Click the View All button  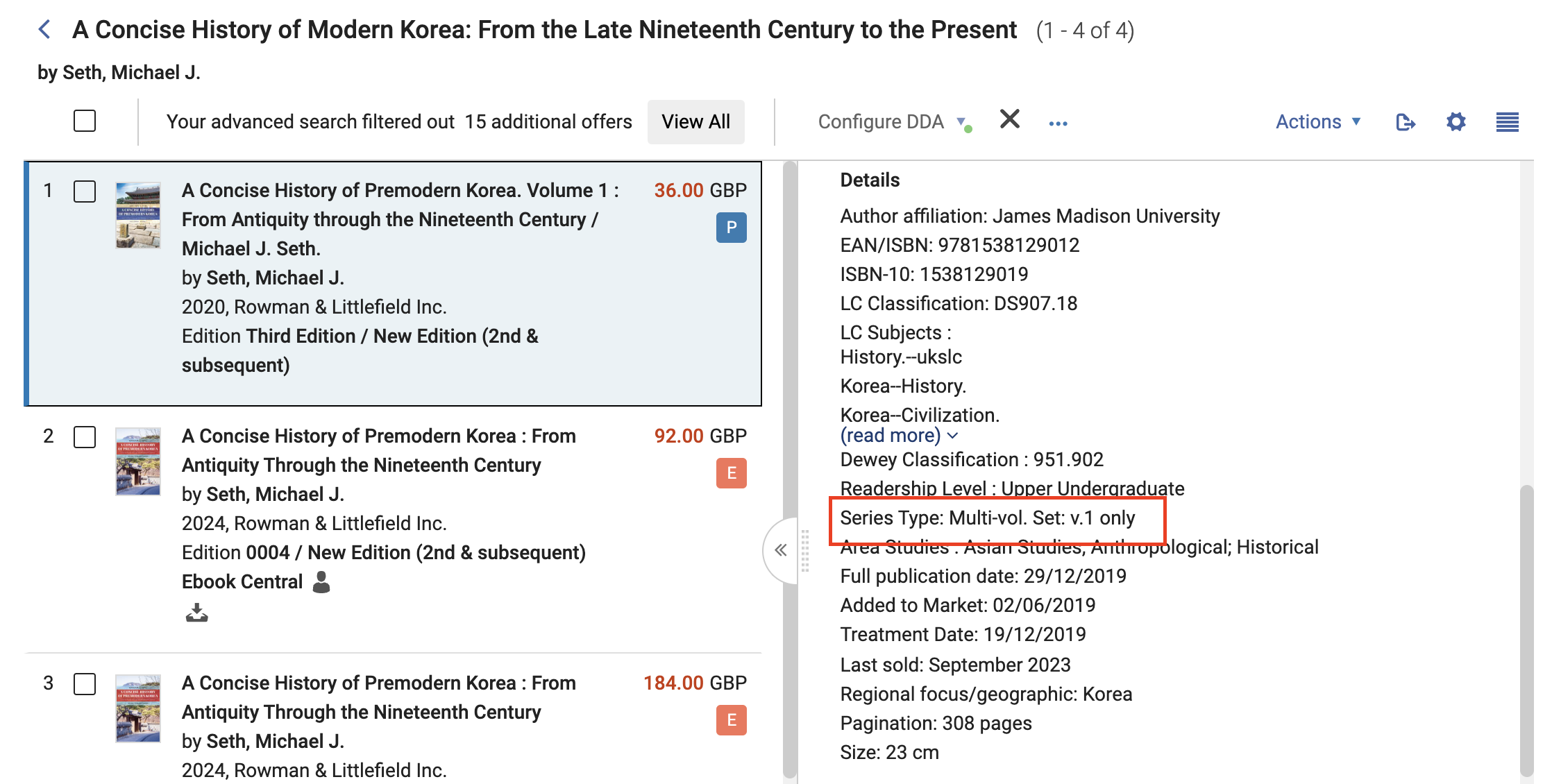tap(695, 122)
